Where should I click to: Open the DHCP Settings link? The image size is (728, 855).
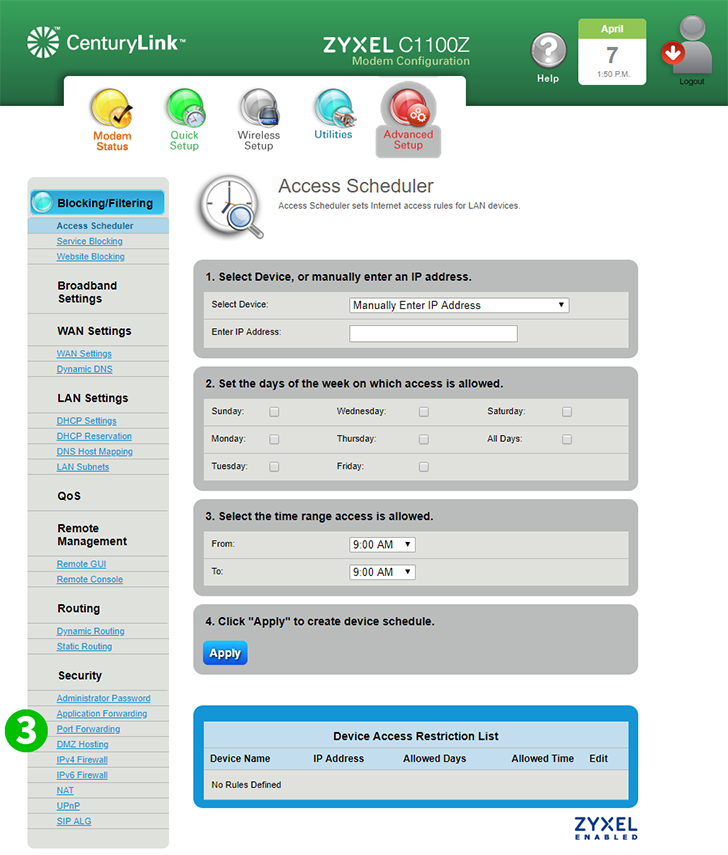[x=87, y=420]
